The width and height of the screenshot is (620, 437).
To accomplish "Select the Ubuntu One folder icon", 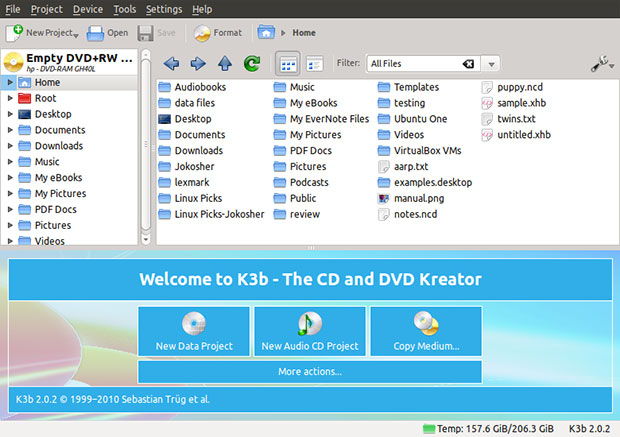I will click(x=384, y=119).
